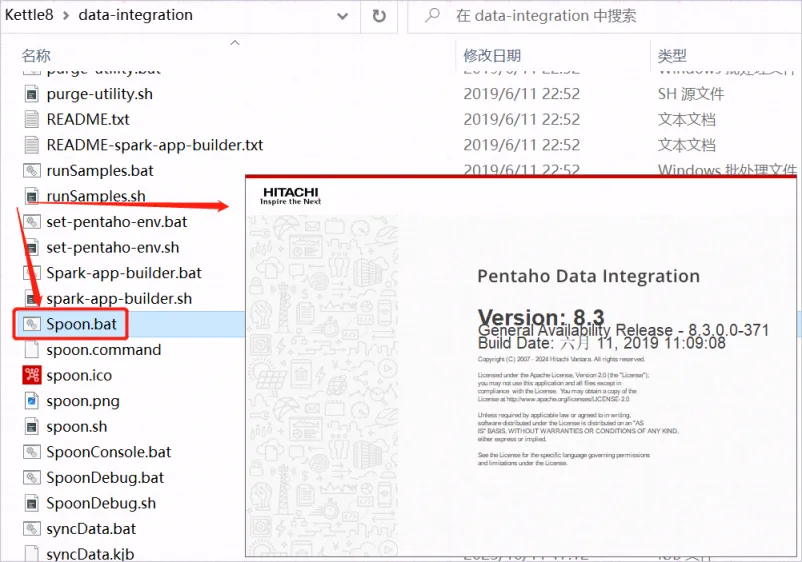Select the file name runSamples.sh
This screenshot has height=562, width=802.
96,196
